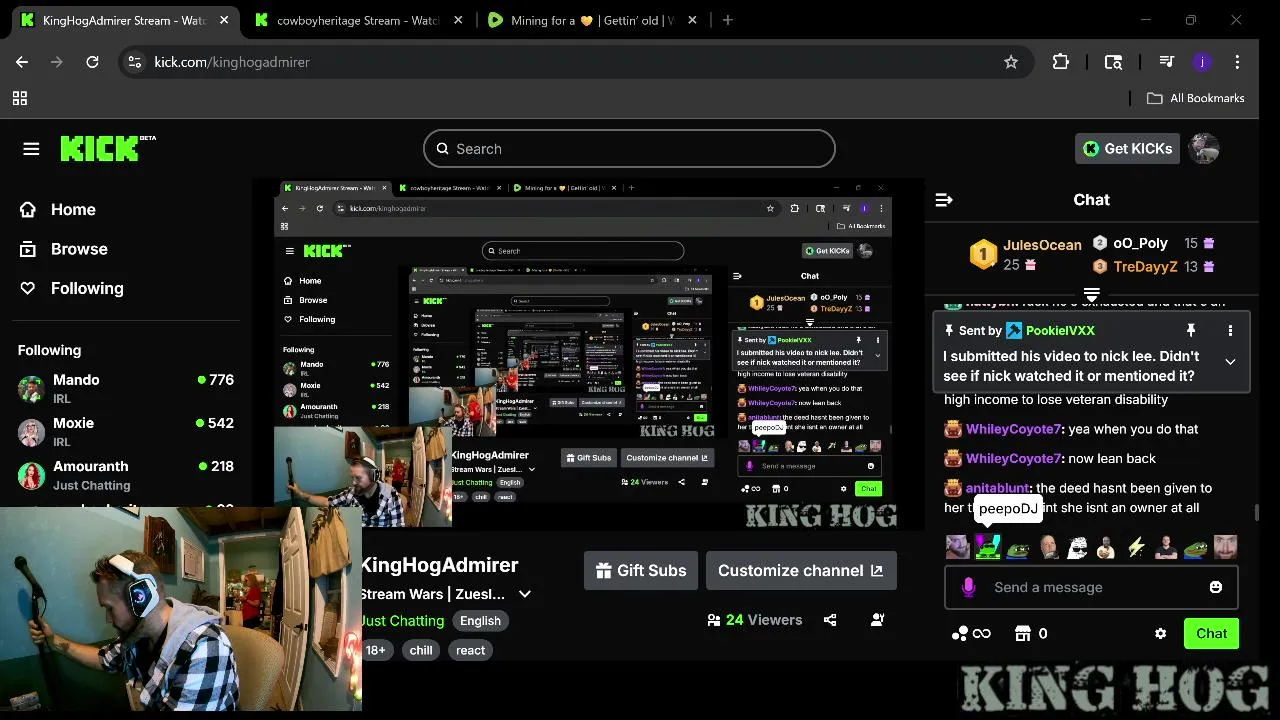Focus the Send a message field
The height and width of the screenshot is (720, 1280).
pos(1091,587)
